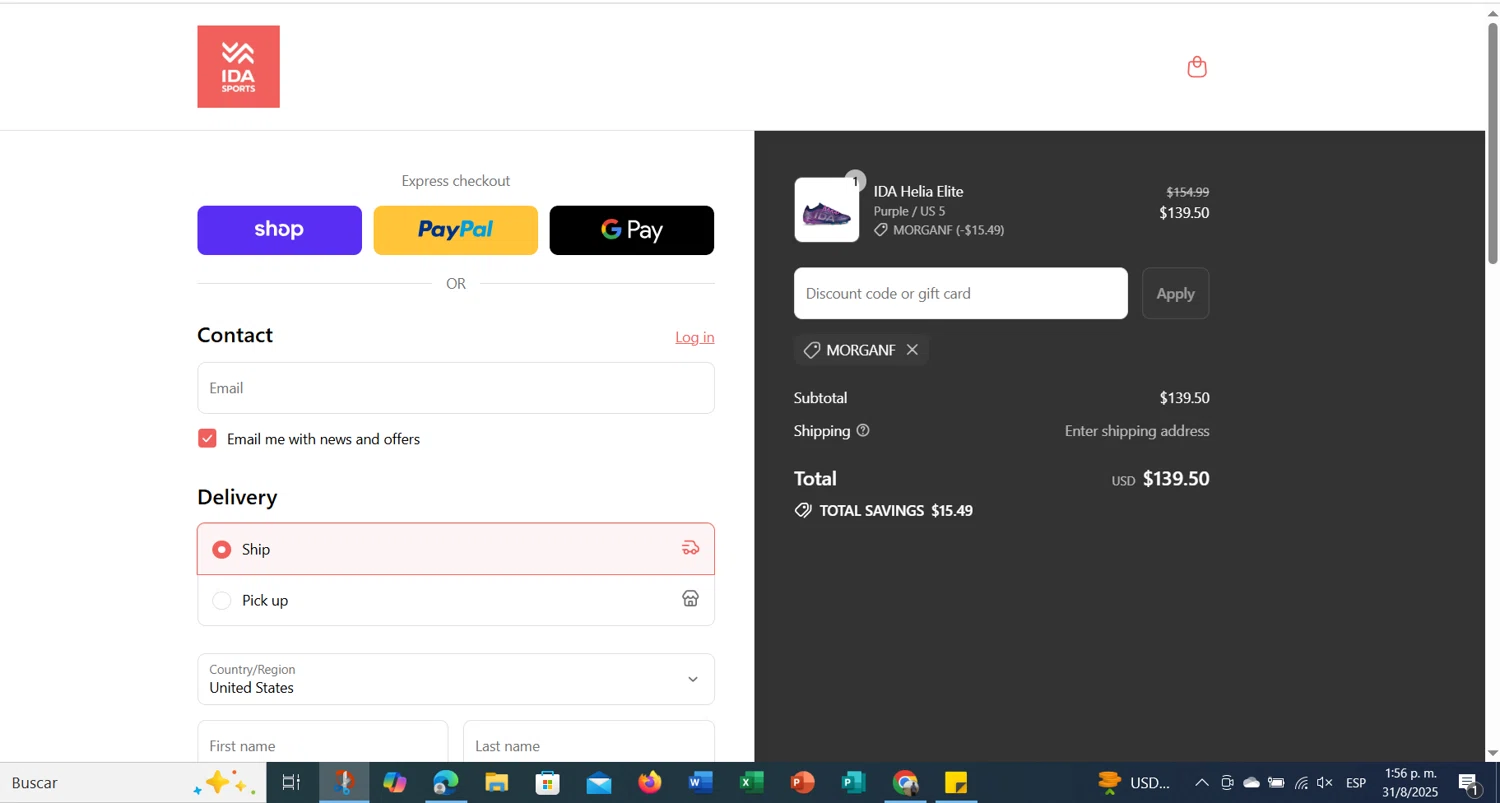Screen dimensions: 1500x803
Task: Launch Firefox from the taskbar
Action: point(650,783)
